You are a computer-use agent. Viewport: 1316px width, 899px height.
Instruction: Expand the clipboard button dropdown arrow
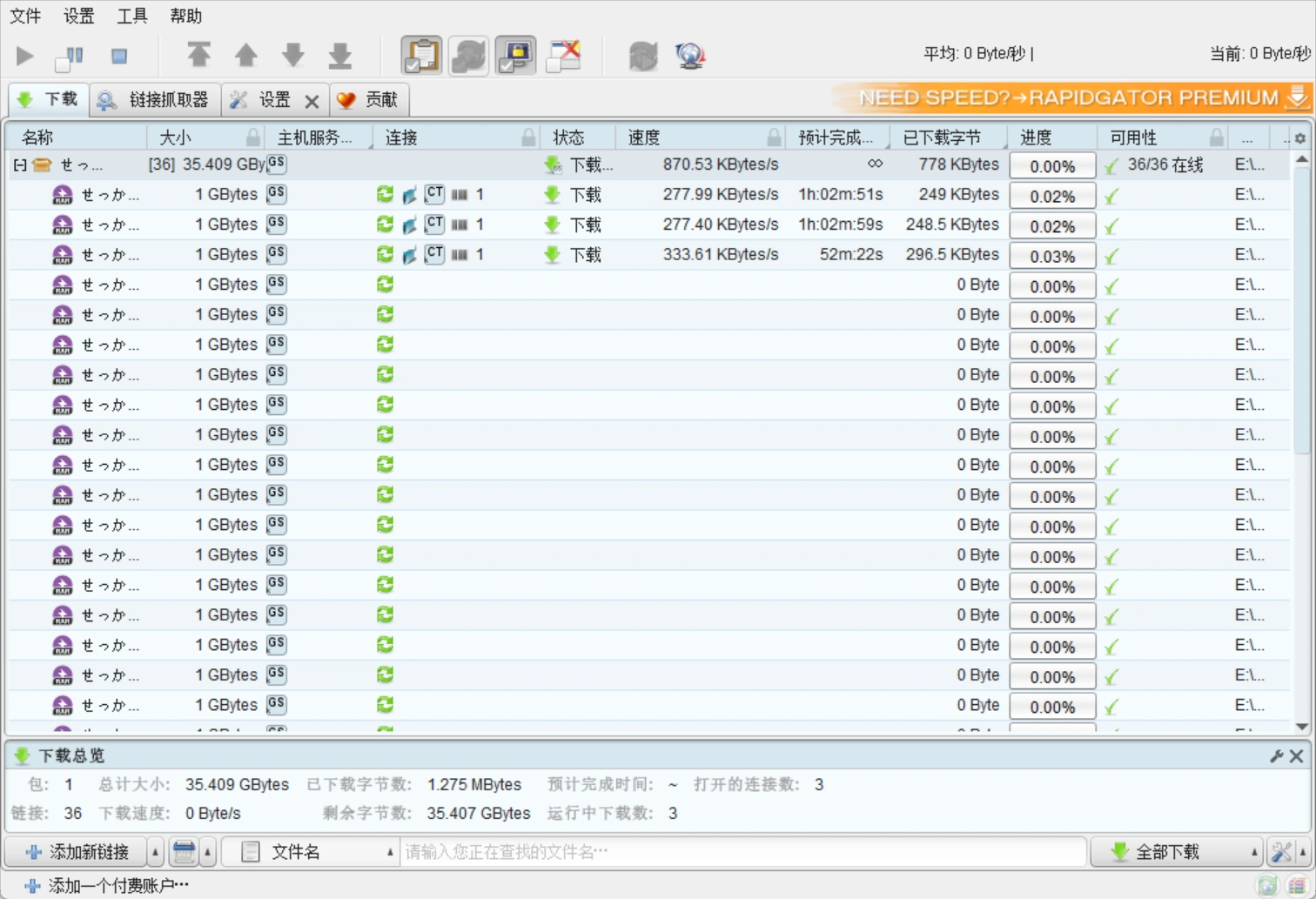pyautogui.click(x=208, y=852)
